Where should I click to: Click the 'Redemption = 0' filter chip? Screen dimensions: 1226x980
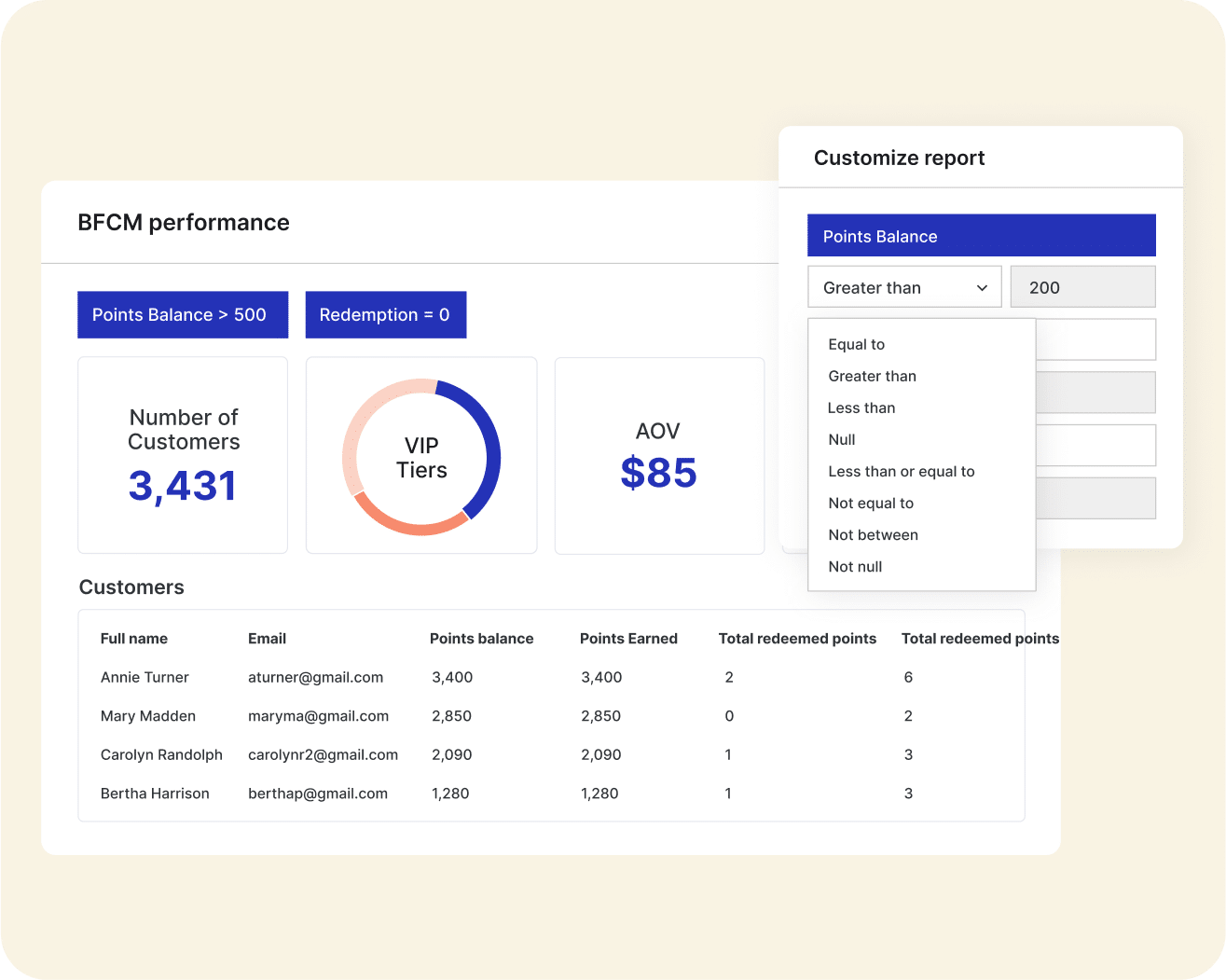[385, 315]
